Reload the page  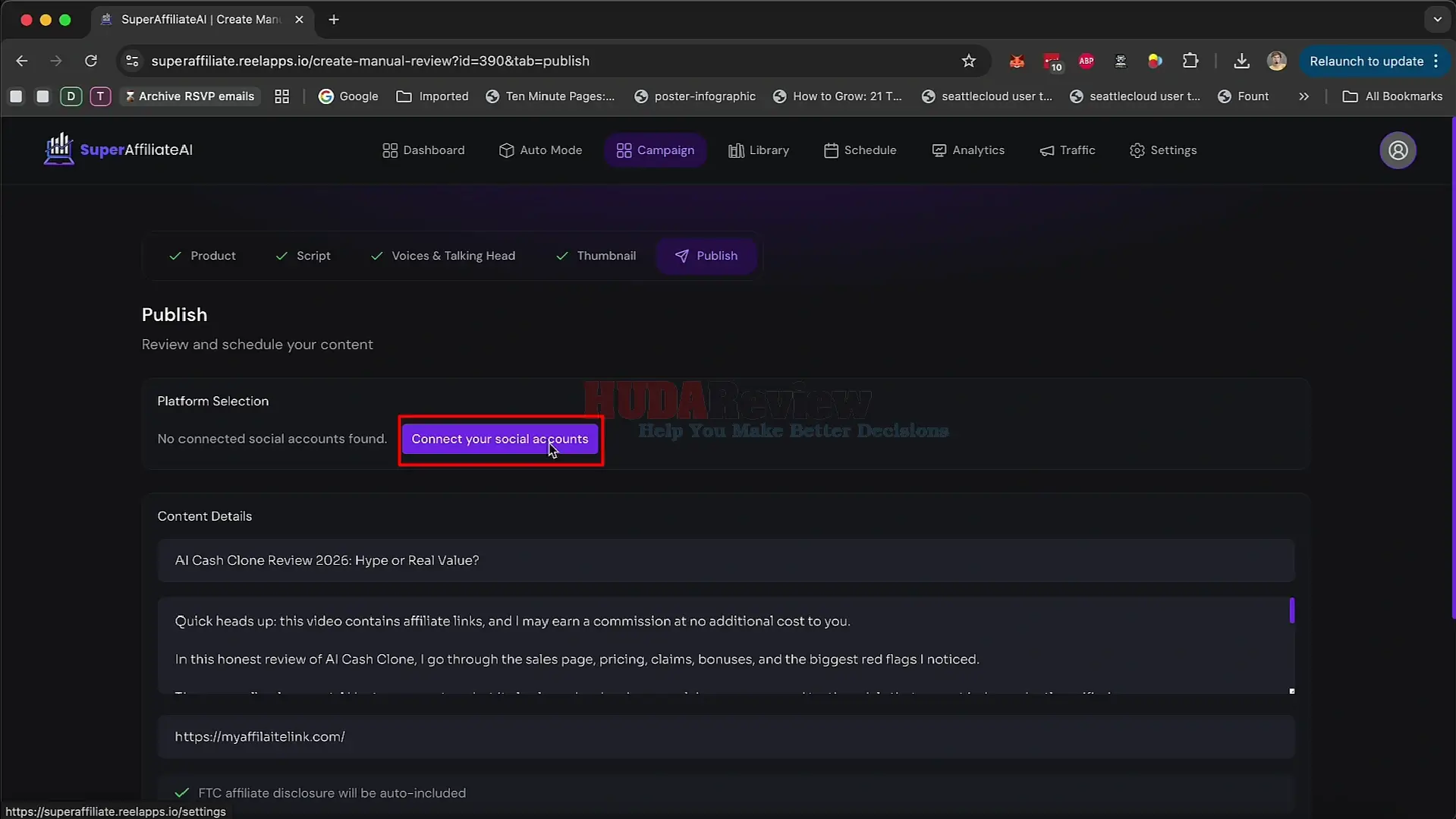(x=91, y=61)
